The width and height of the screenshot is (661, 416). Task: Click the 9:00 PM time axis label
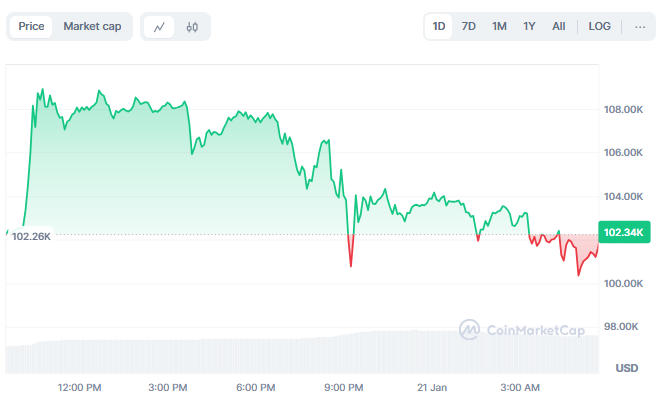(343, 387)
